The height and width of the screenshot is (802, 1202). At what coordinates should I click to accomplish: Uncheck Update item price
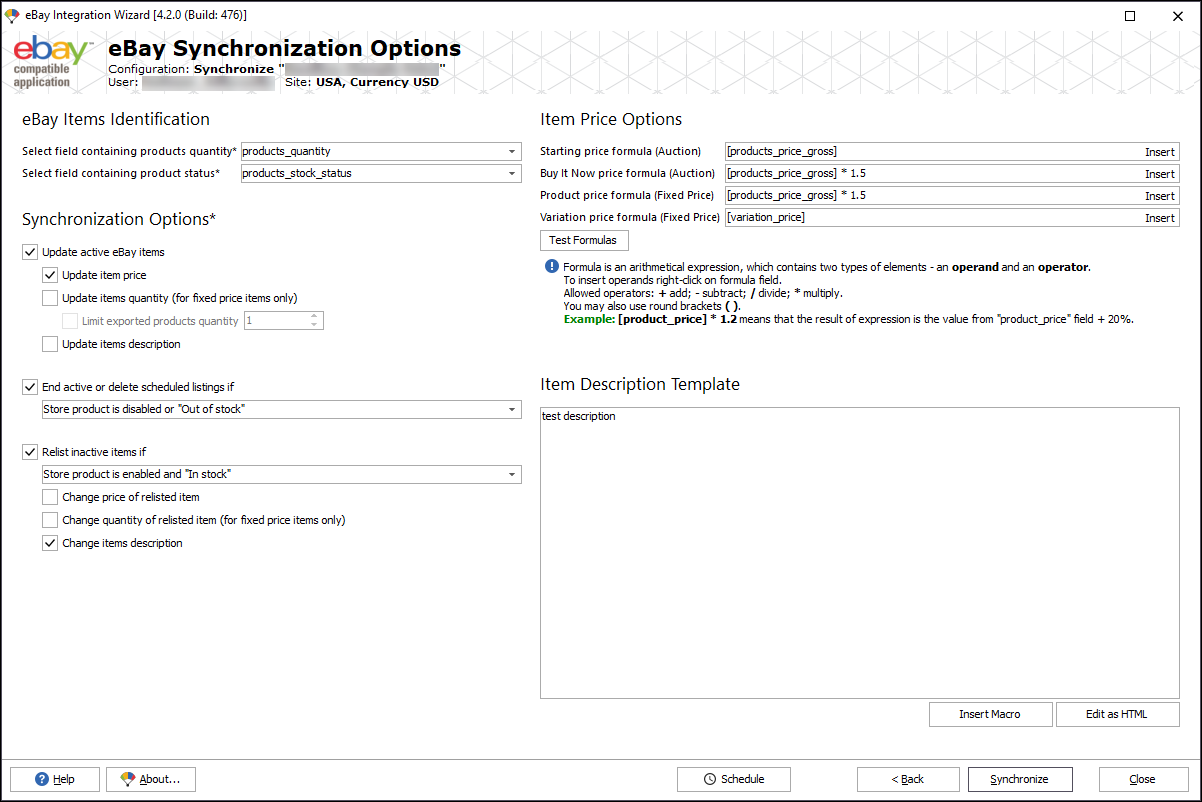pos(50,274)
